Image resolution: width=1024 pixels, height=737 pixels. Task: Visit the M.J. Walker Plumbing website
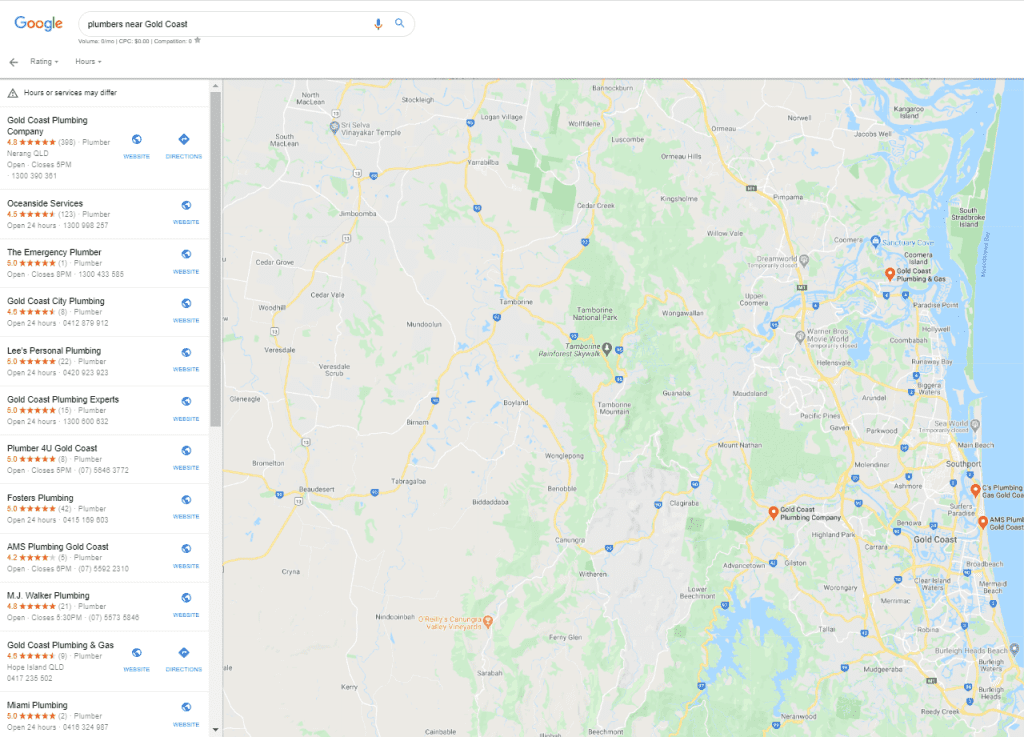click(x=186, y=603)
